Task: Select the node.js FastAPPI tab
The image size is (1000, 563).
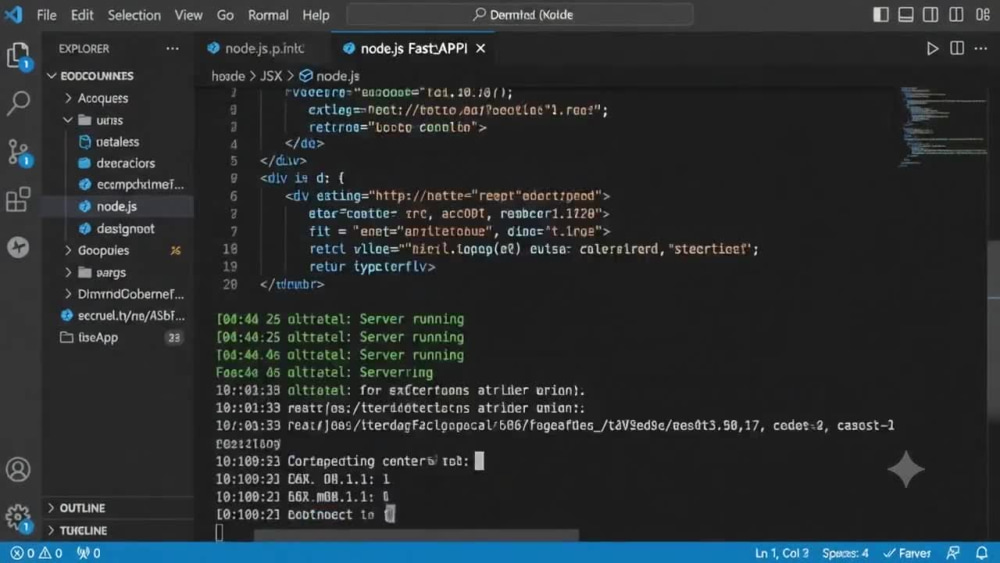Action: (x=414, y=48)
